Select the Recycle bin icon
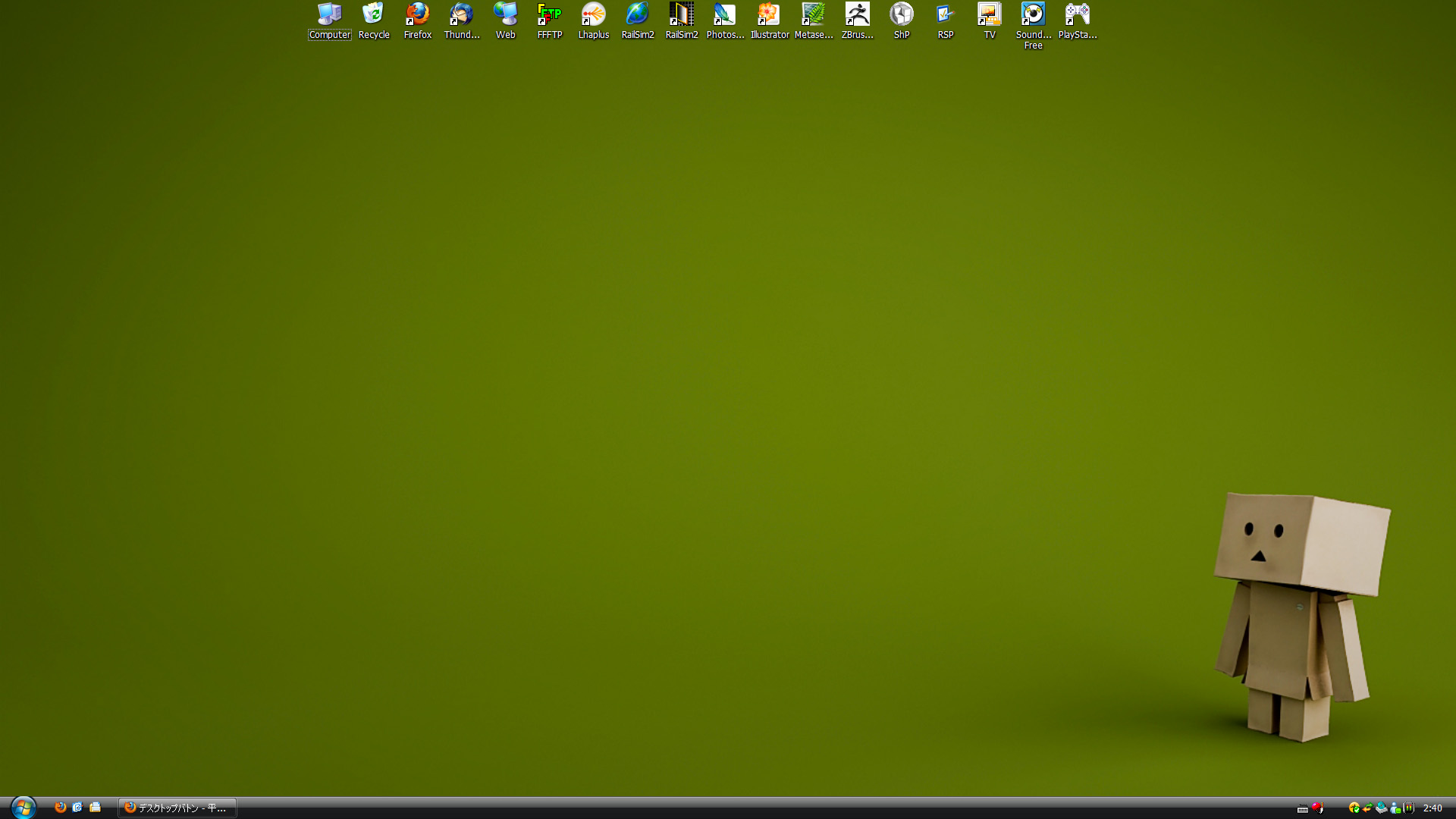The width and height of the screenshot is (1456, 819). pyautogui.click(x=373, y=14)
